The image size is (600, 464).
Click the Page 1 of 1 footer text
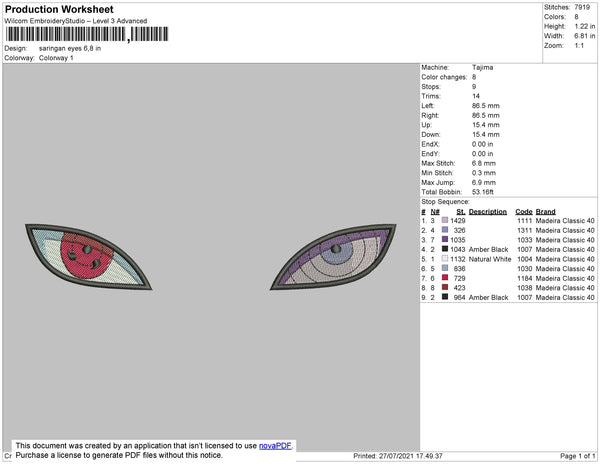click(x=577, y=456)
